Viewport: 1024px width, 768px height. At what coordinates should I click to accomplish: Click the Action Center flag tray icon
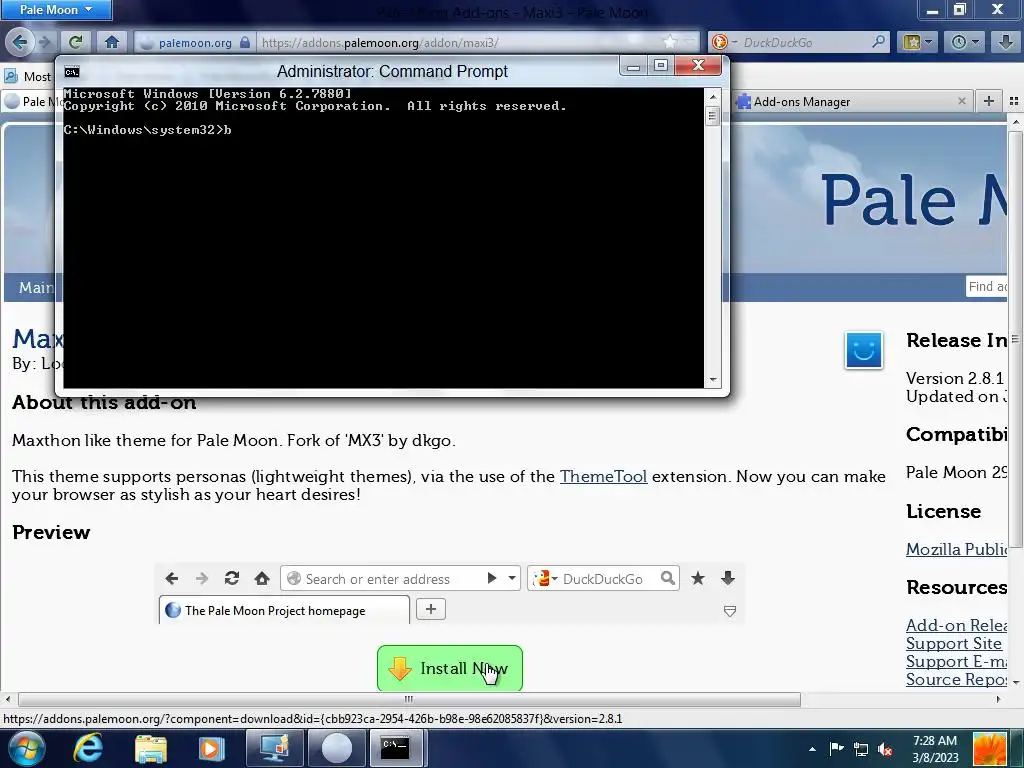[x=837, y=749]
